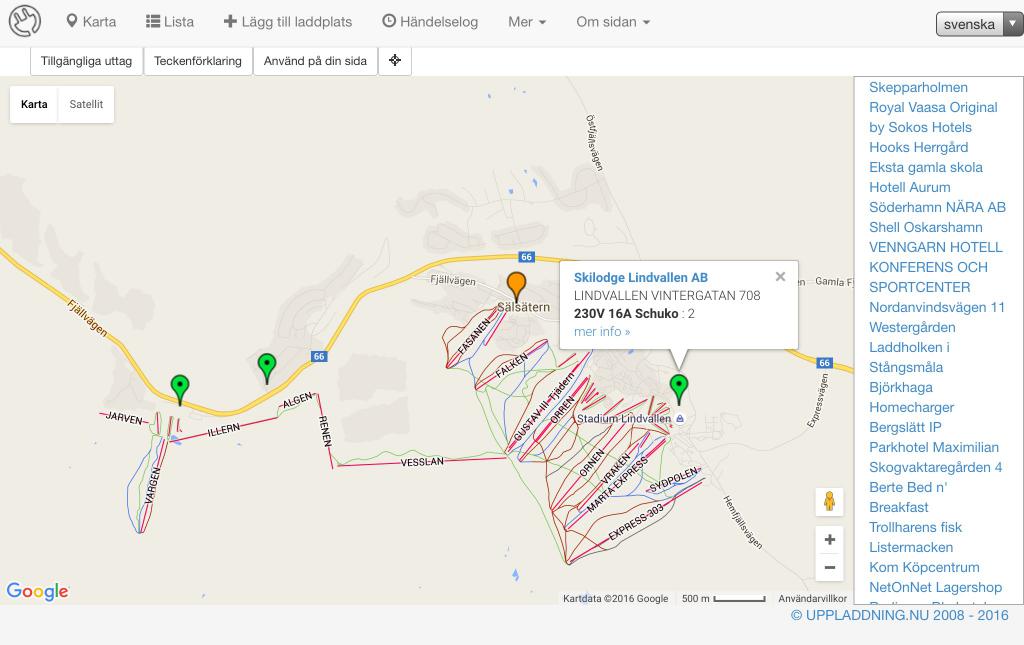Select the Street View pegman icon
1024x645 pixels.
[829, 501]
